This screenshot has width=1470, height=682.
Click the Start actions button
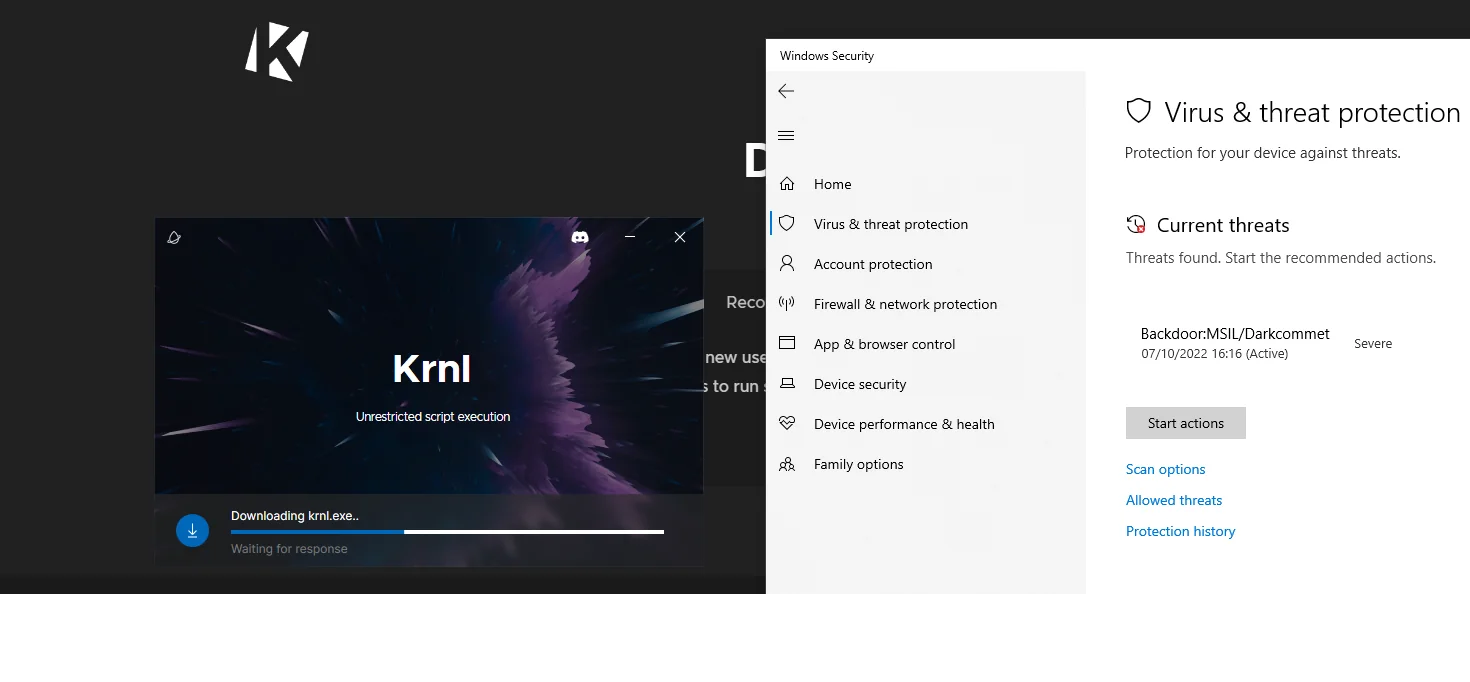[x=1186, y=423]
